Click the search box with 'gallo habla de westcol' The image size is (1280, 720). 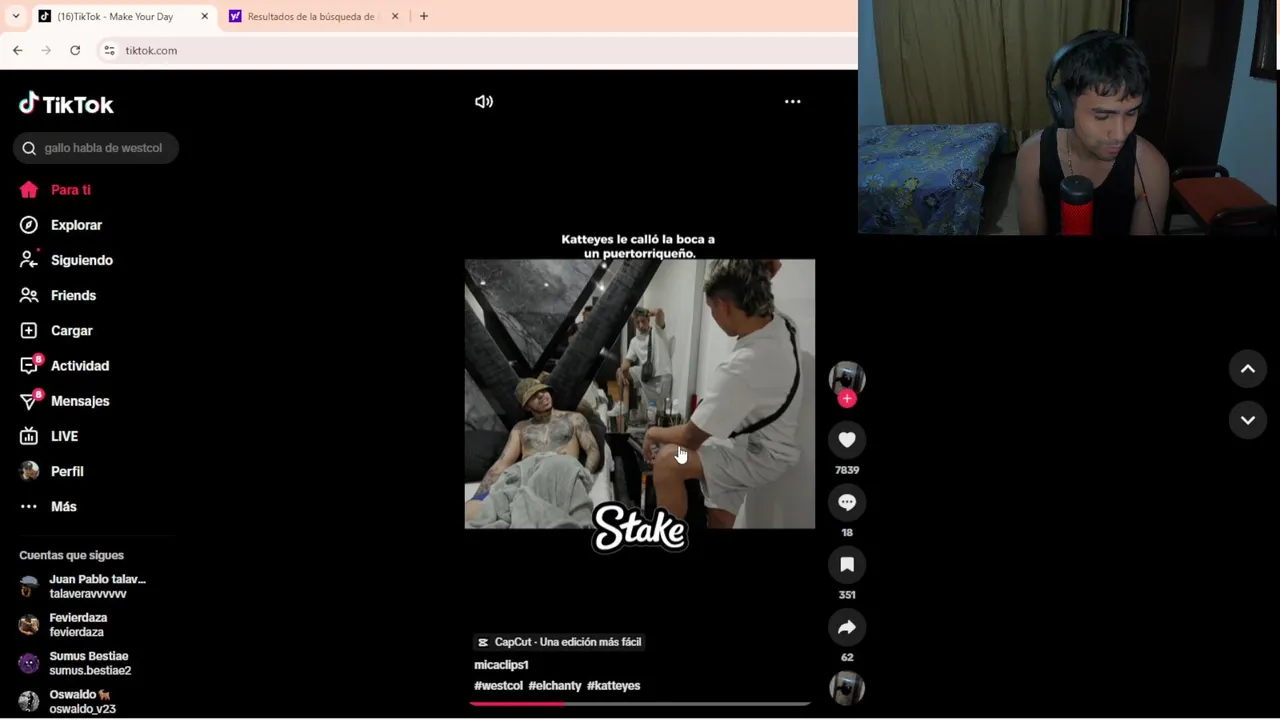coord(96,148)
